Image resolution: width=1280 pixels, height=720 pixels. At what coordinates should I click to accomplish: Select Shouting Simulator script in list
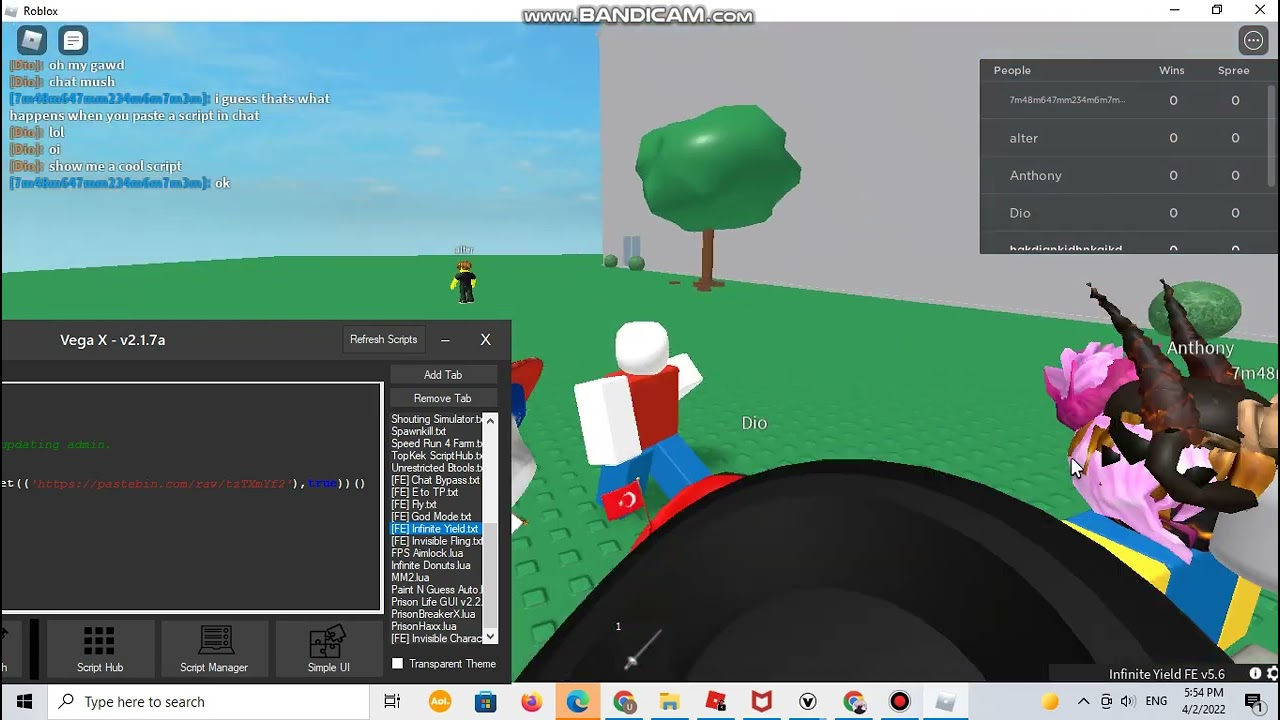[436, 420]
